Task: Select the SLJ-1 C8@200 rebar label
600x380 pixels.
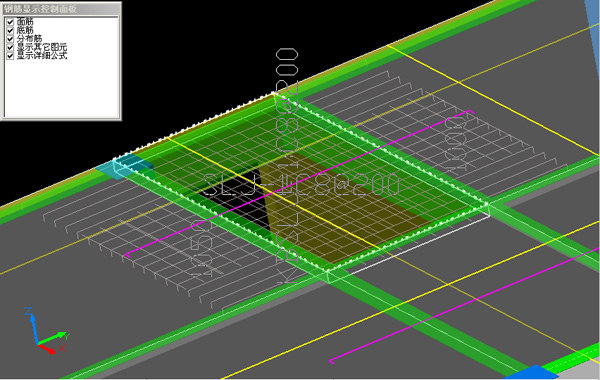Action: [301, 186]
